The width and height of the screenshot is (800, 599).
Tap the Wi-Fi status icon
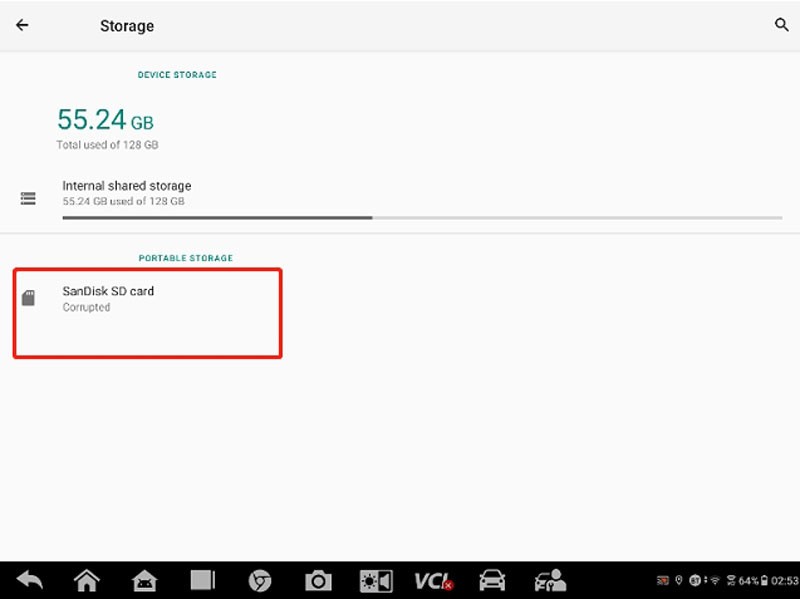point(715,580)
